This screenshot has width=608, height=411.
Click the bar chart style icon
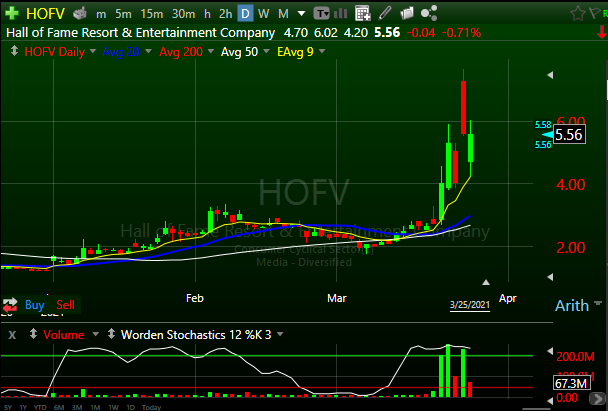(340, 14)
